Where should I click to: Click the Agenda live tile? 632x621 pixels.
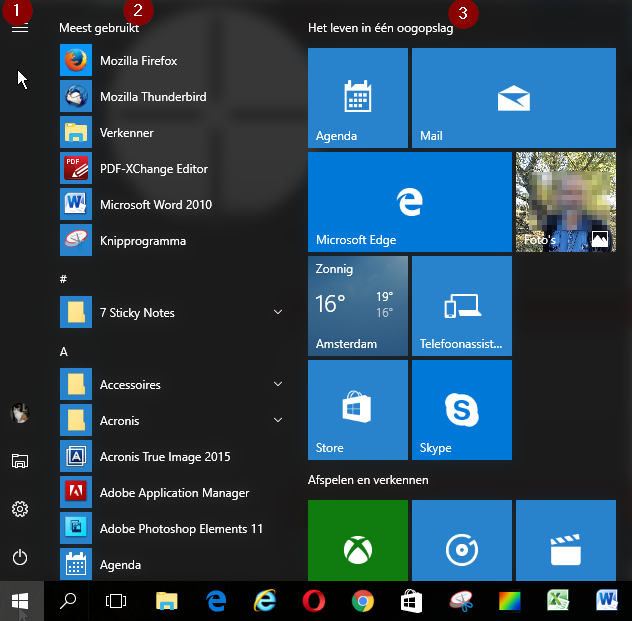coord(358,98)
